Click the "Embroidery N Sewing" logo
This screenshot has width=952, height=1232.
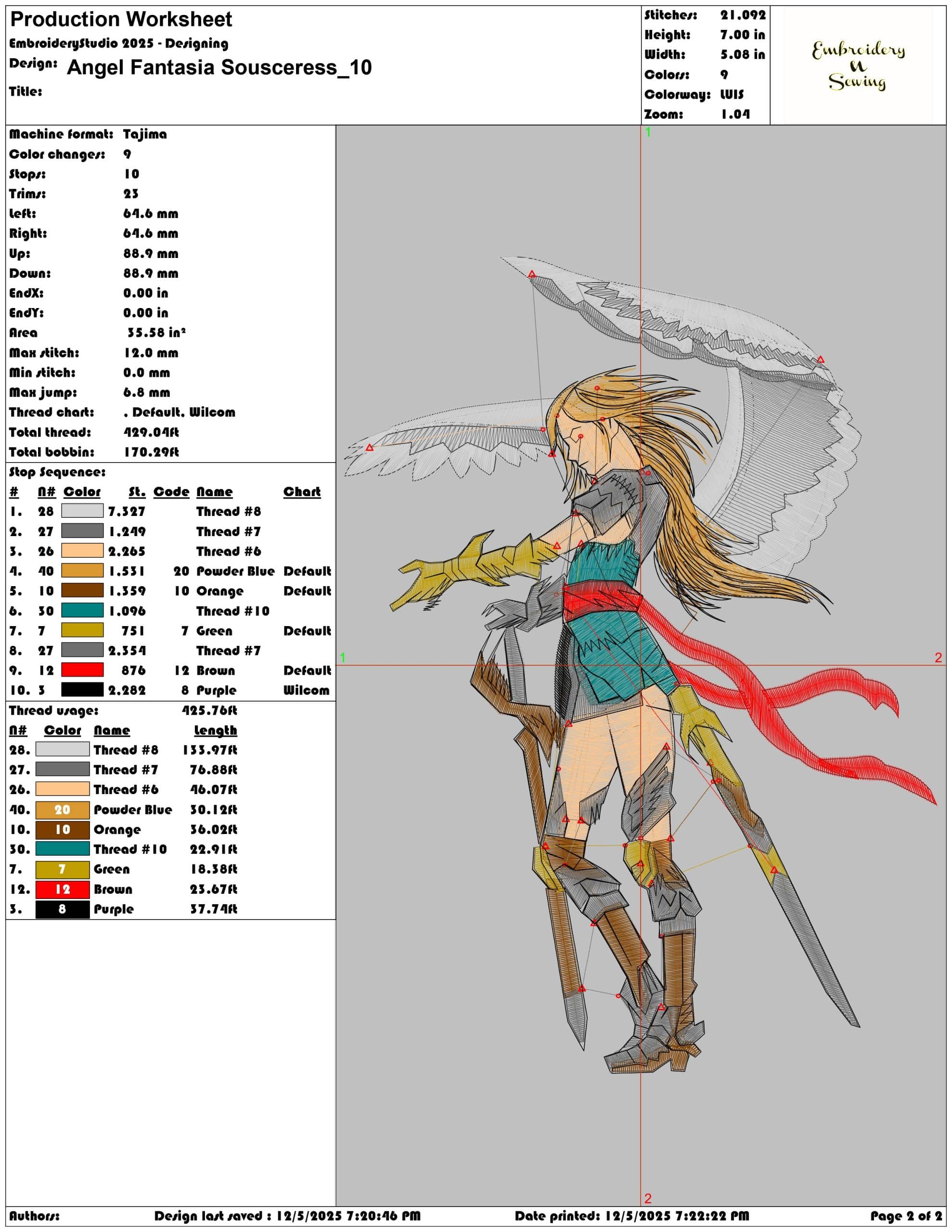[x=858, y=66]
